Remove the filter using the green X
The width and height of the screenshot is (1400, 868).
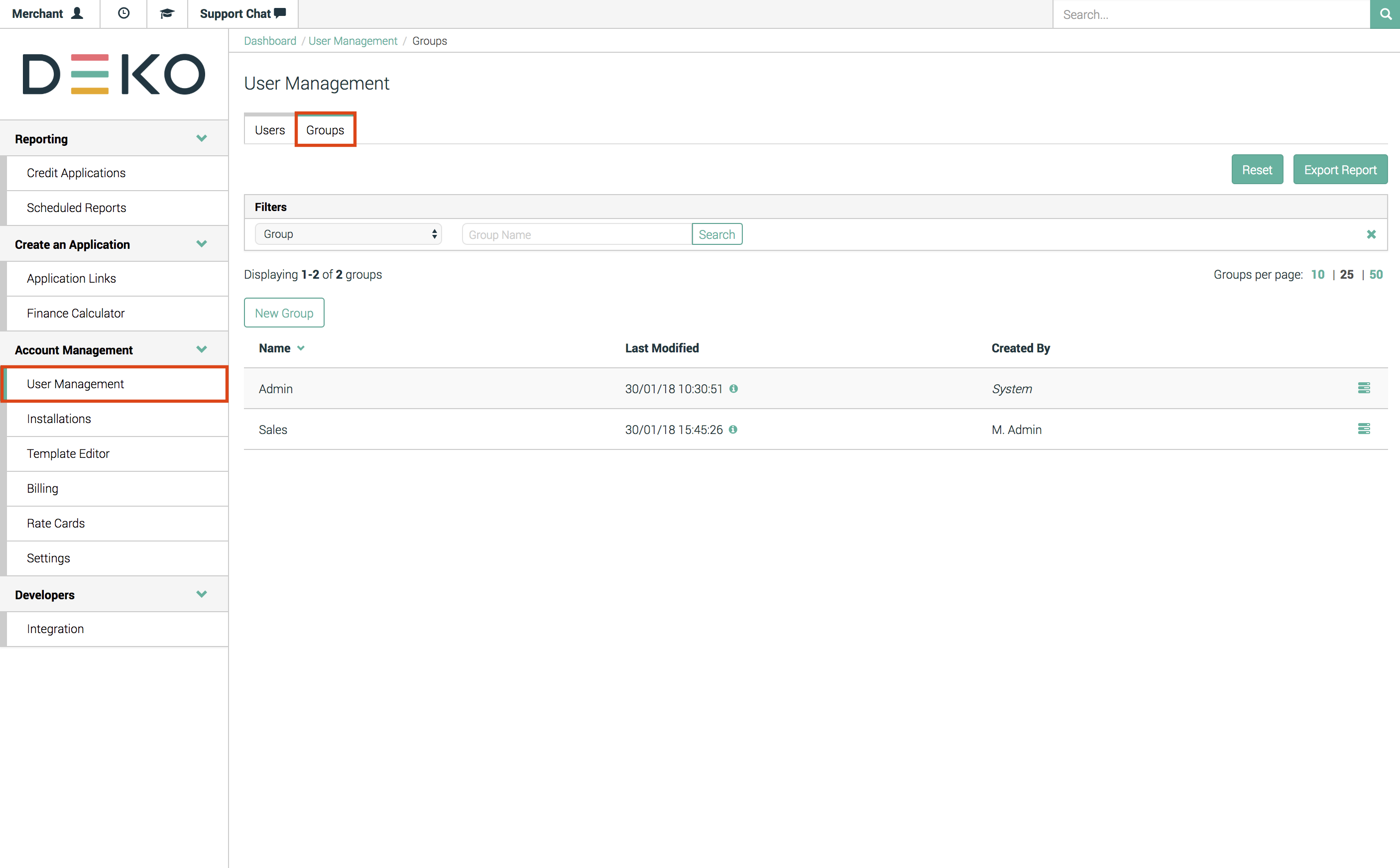(x=1371, y=234)
